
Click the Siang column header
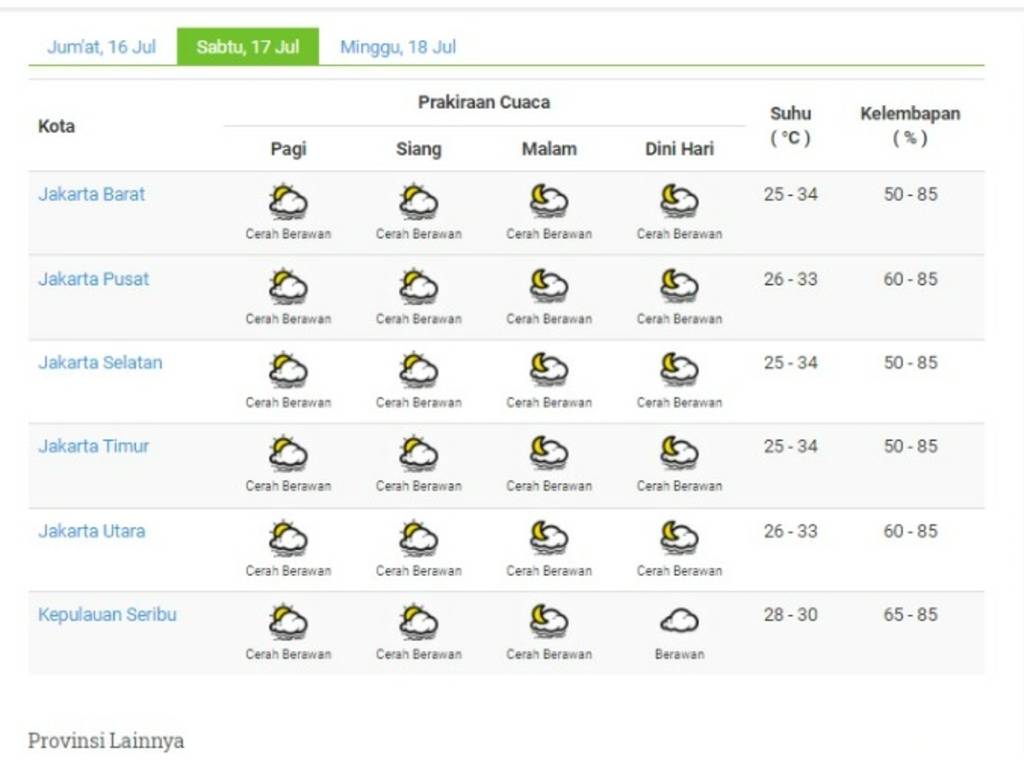419,149
